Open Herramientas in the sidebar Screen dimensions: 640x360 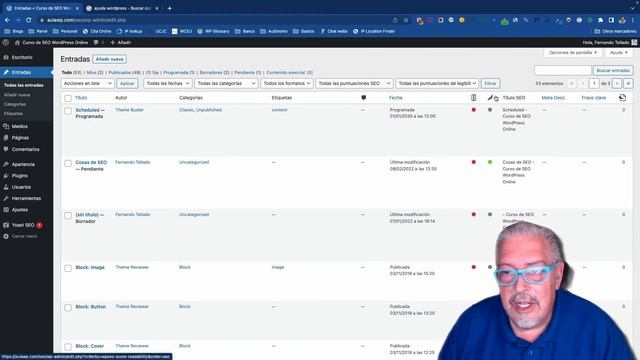pyautogui.click(x=27, y=198)
